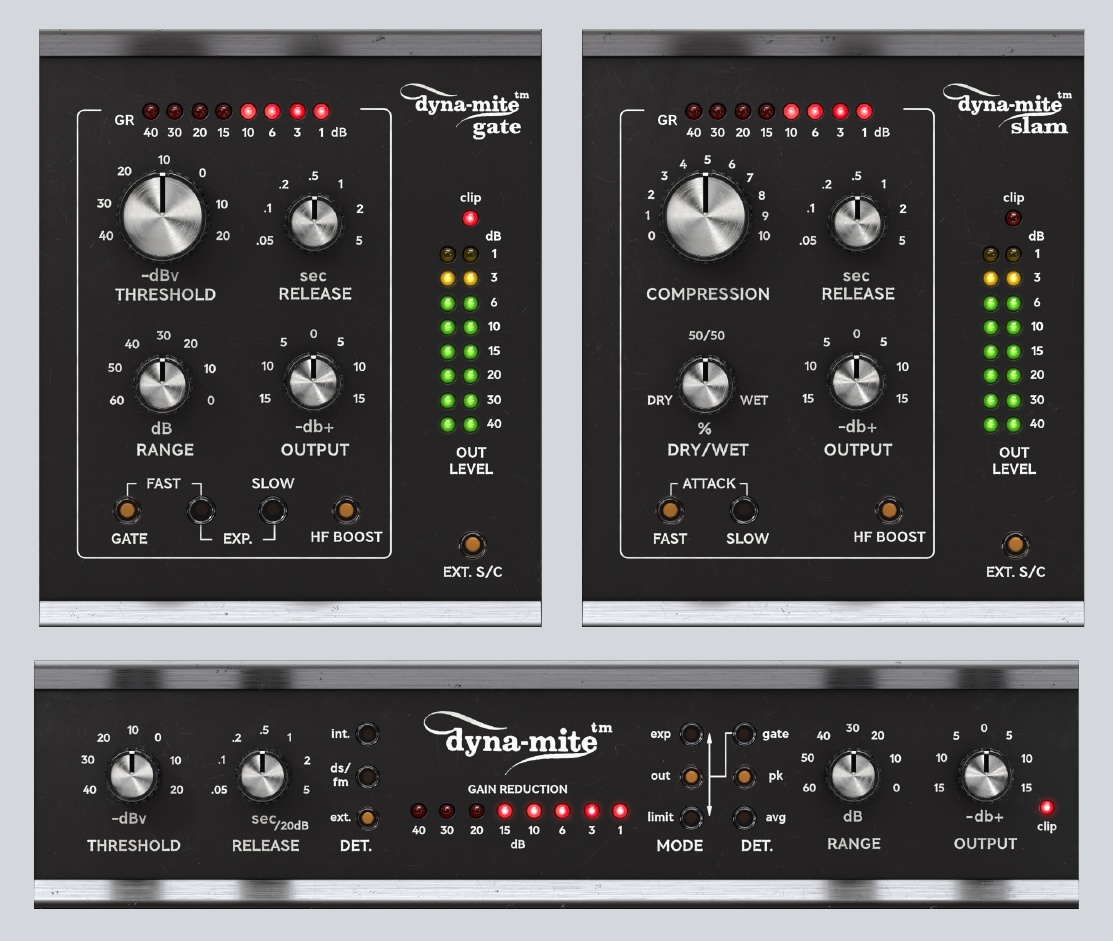Adjust the THRESHOLD knob on the dyna-mite rack unit
The width and height of the screenshot is (1113, 941).
coord(132,775)
